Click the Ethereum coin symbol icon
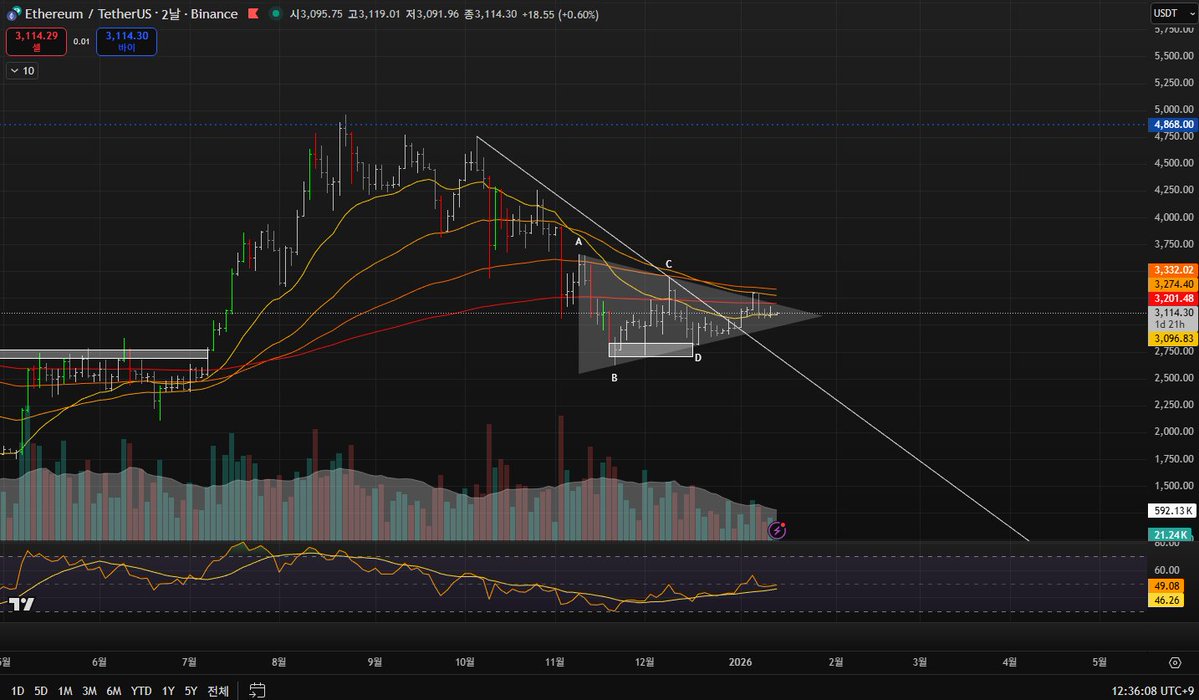Image resolution: width=1199 pixels, height=700 pixels. pos(14,14)
